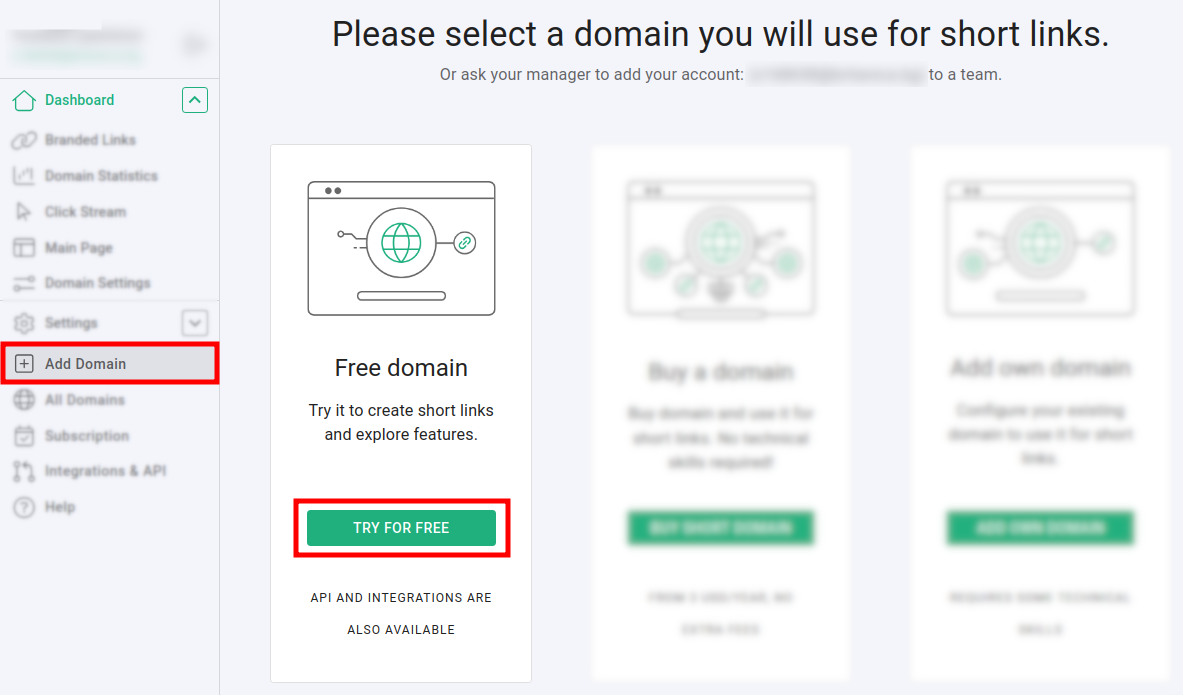Select the Free domain illustration
Screen dimensions: 1183x695
pyautogui.click(x=401, y=248)
